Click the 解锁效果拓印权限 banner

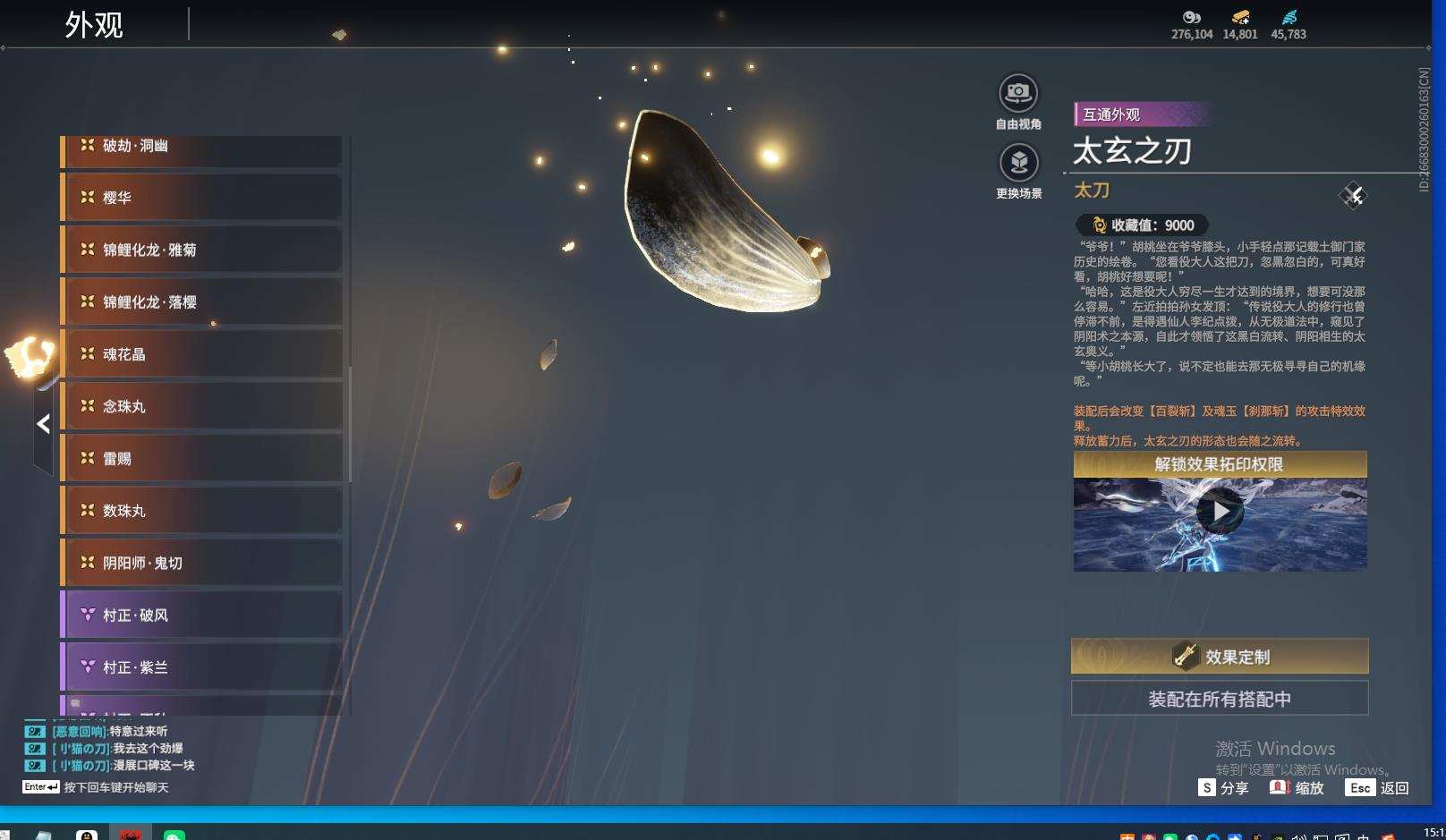[x=1220, y=464]
